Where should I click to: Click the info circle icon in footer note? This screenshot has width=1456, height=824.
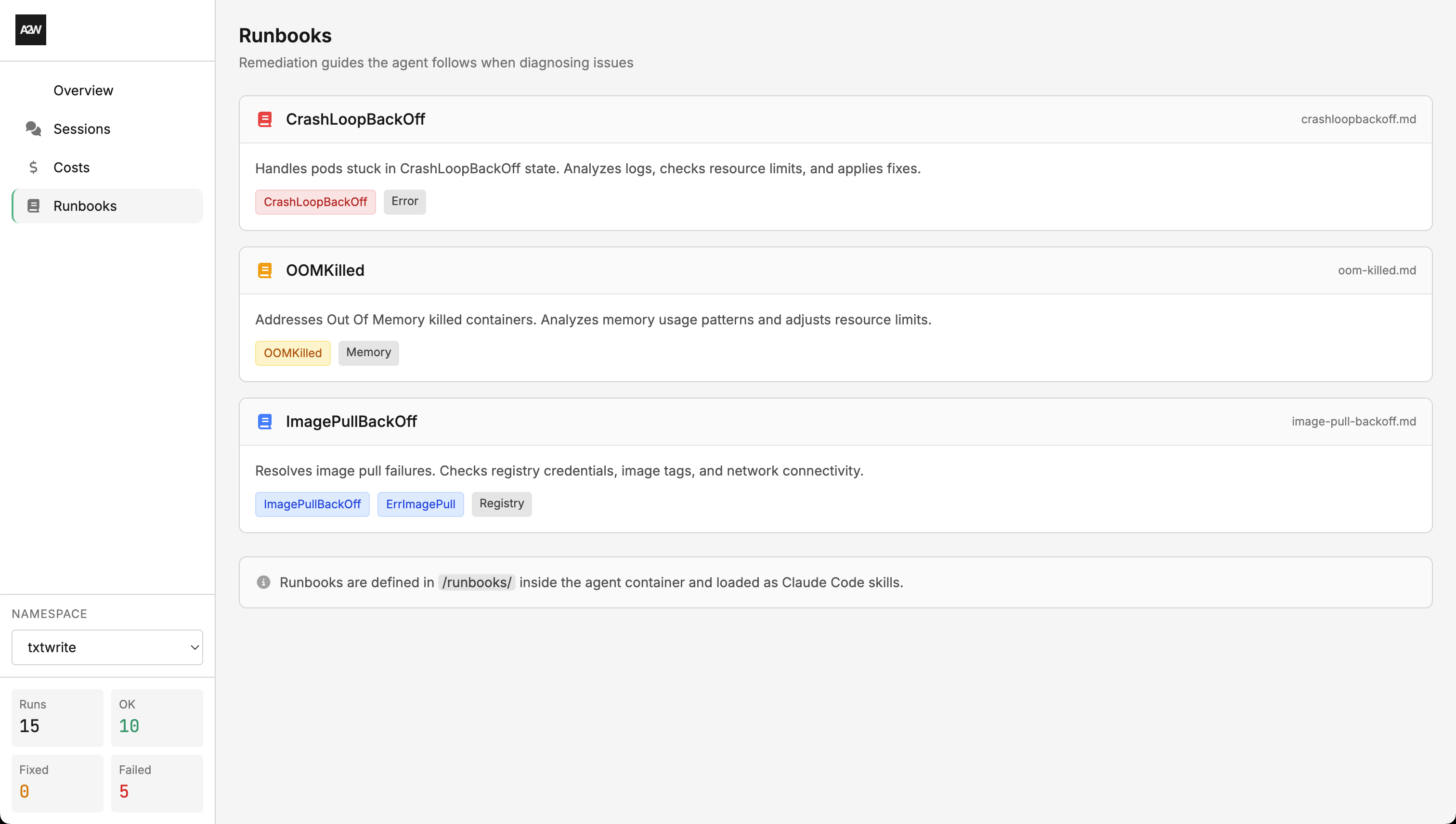click(x=263, y=582)
